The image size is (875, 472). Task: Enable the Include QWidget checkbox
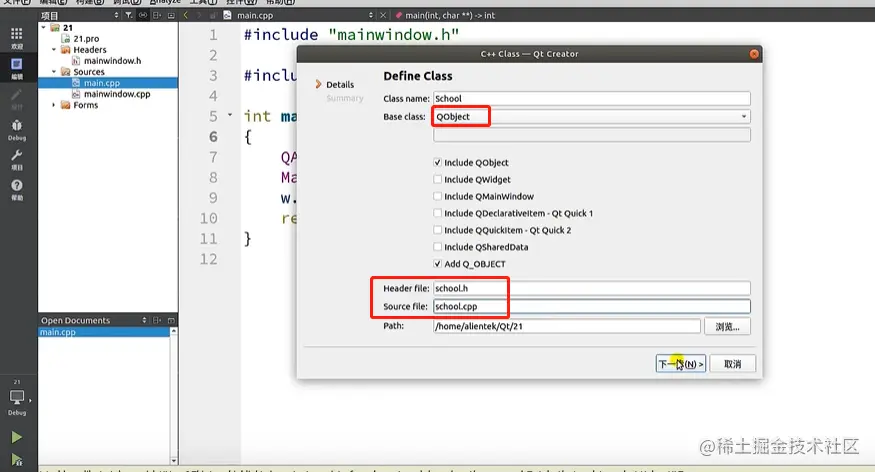tap(438, 179)
